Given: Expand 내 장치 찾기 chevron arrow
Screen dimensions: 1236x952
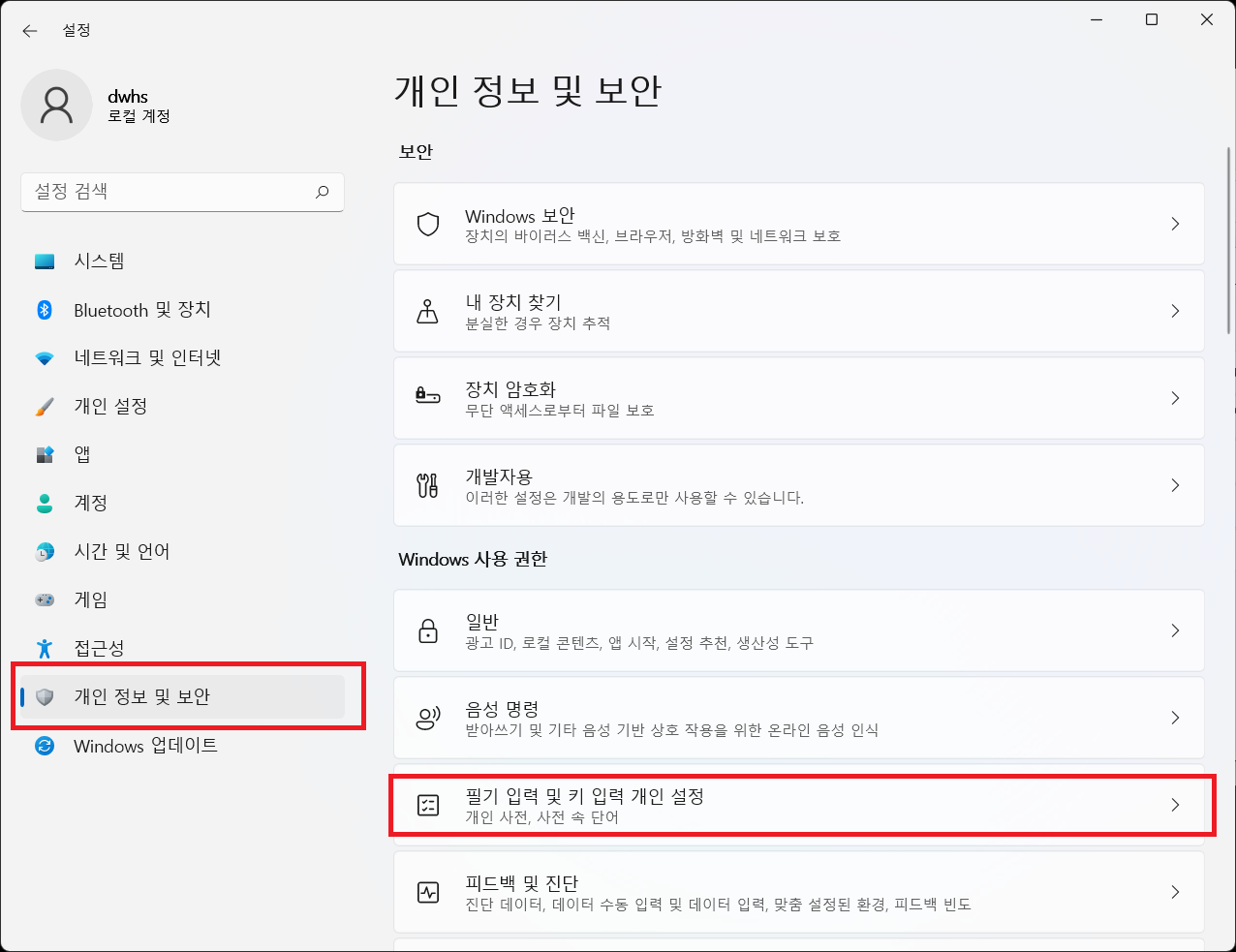Looking at the screenshot, I should [1175, 311].
